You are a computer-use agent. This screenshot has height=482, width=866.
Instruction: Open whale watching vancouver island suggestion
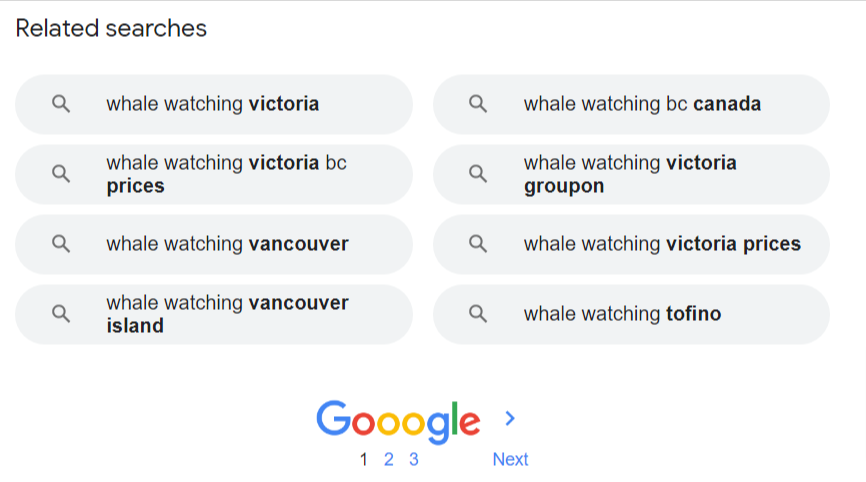pyautogui.click(x=227, y=314)
